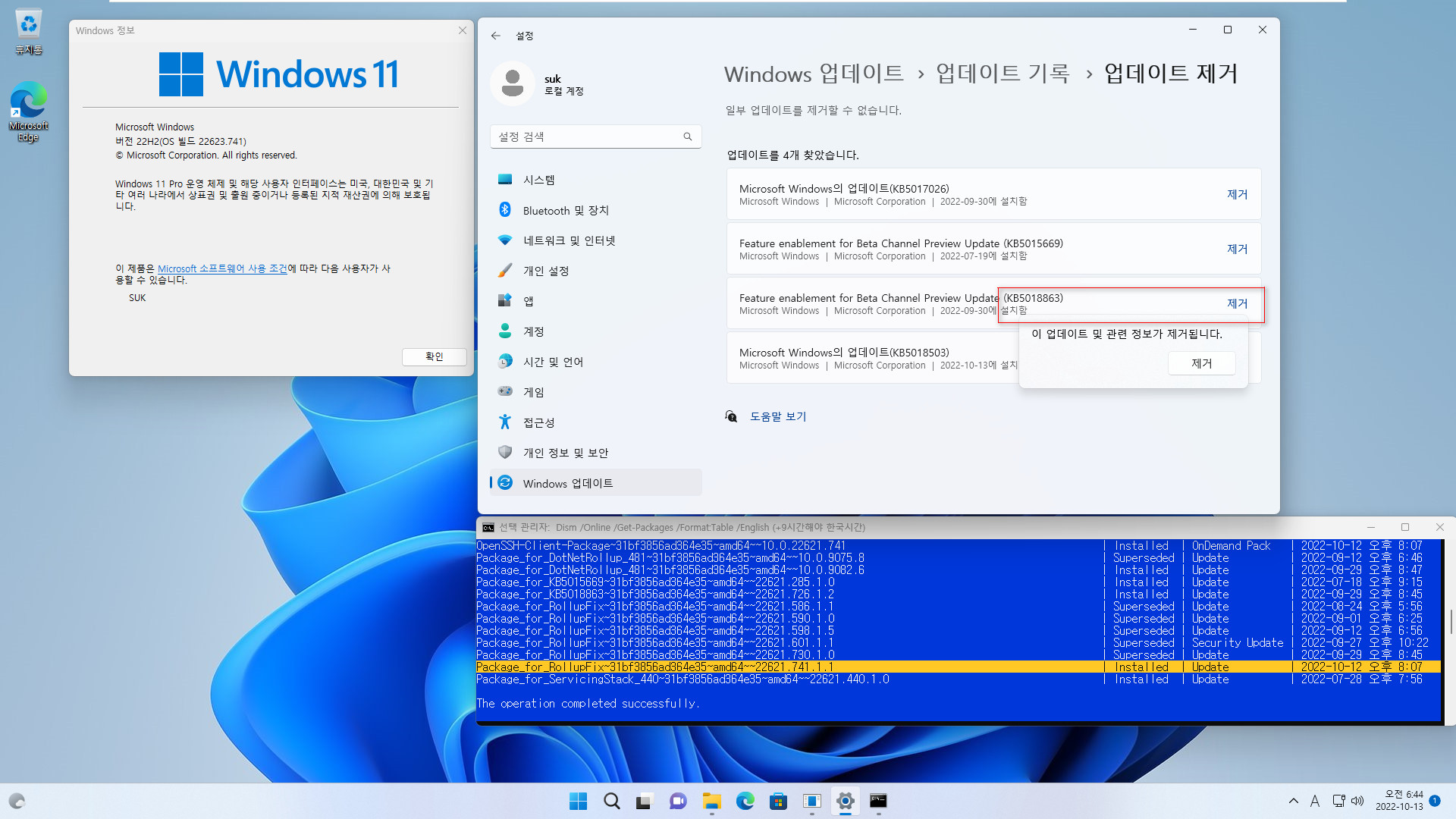
Task: Open Bluetooth 및 장치 category
Action: 596,210
